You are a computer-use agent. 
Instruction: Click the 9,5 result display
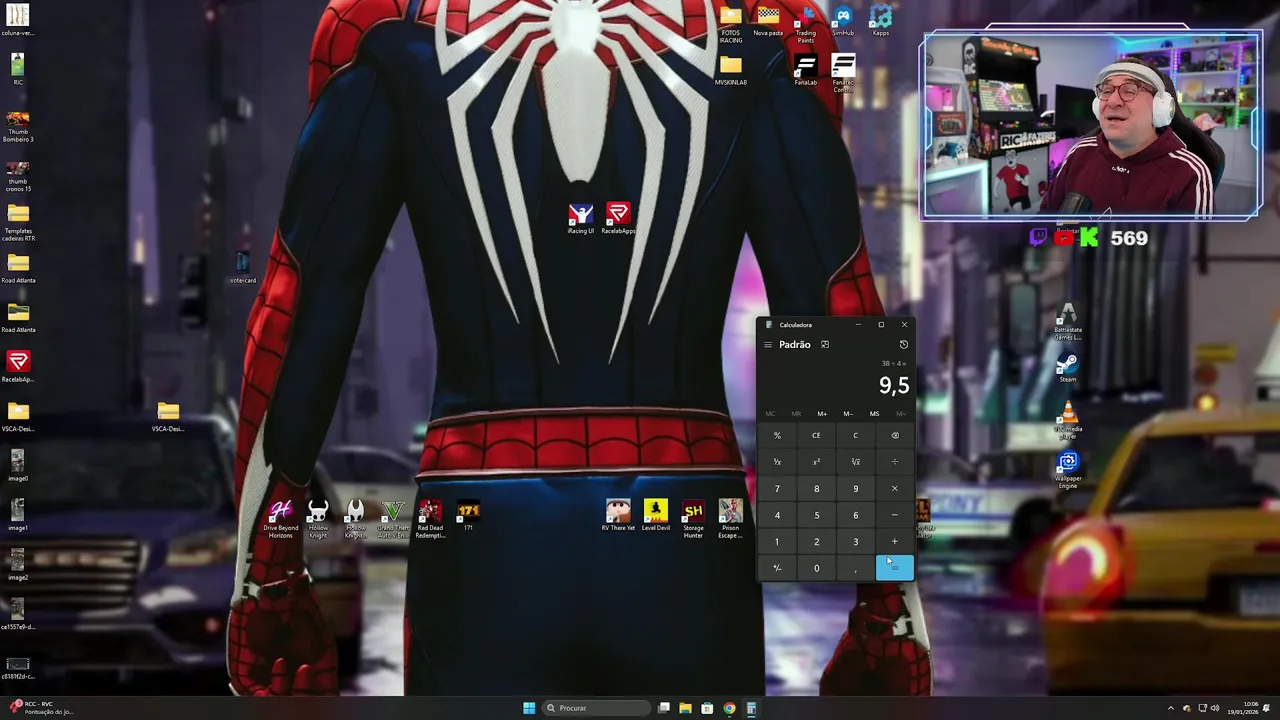click(894, 386)
